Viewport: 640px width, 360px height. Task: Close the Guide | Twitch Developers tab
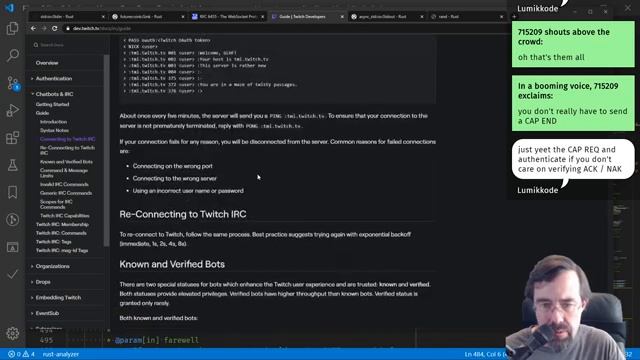342,17
